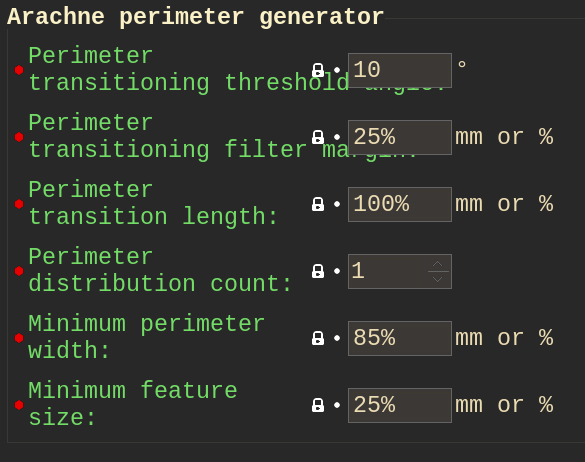Click the lock icon for transitioning threshold angle
Viewport: 585px width, 462px height.
[318, 70]
